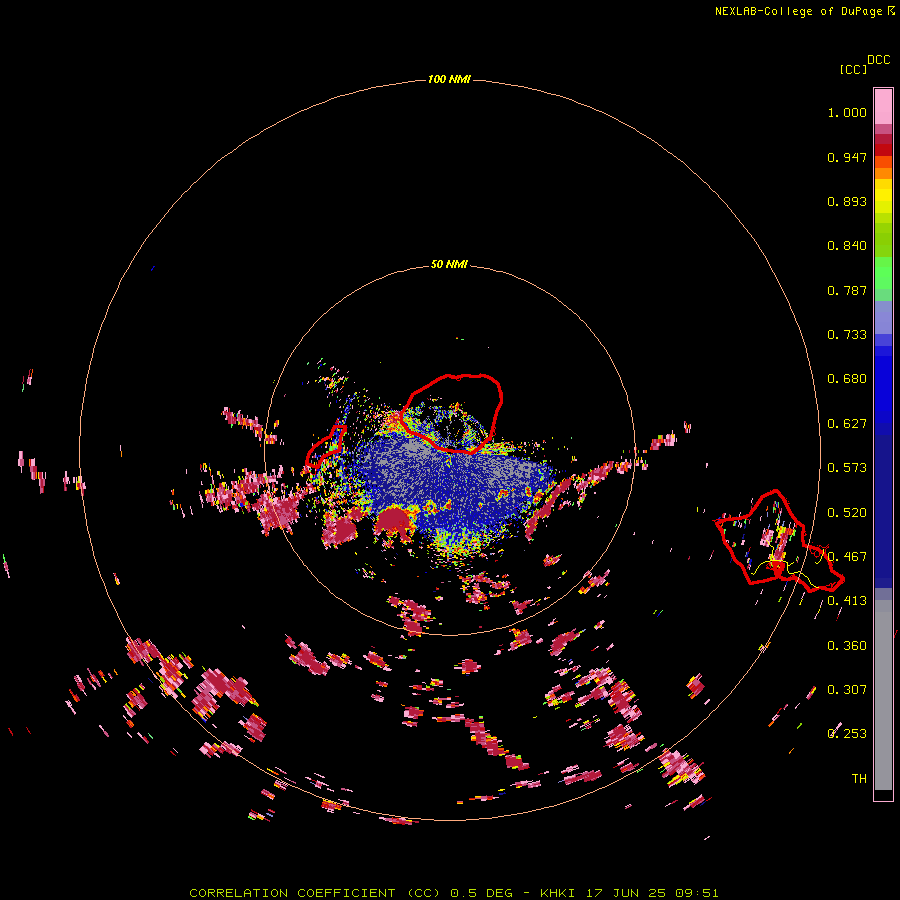Click the 0.307 legend value
This screenshot has width=900, height=900.
(847, 690)
